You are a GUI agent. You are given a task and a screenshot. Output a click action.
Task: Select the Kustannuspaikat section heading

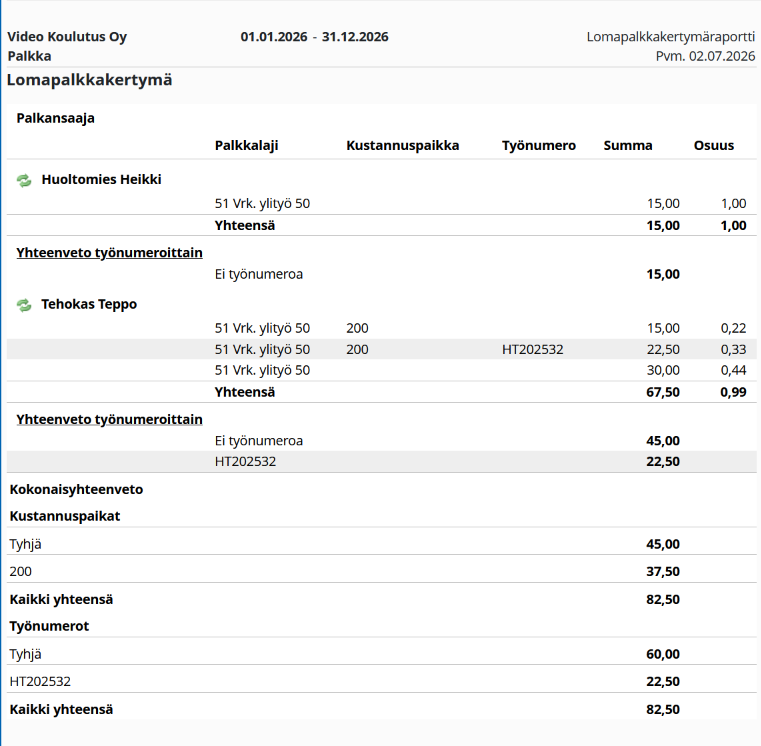[x=65, y=516]
